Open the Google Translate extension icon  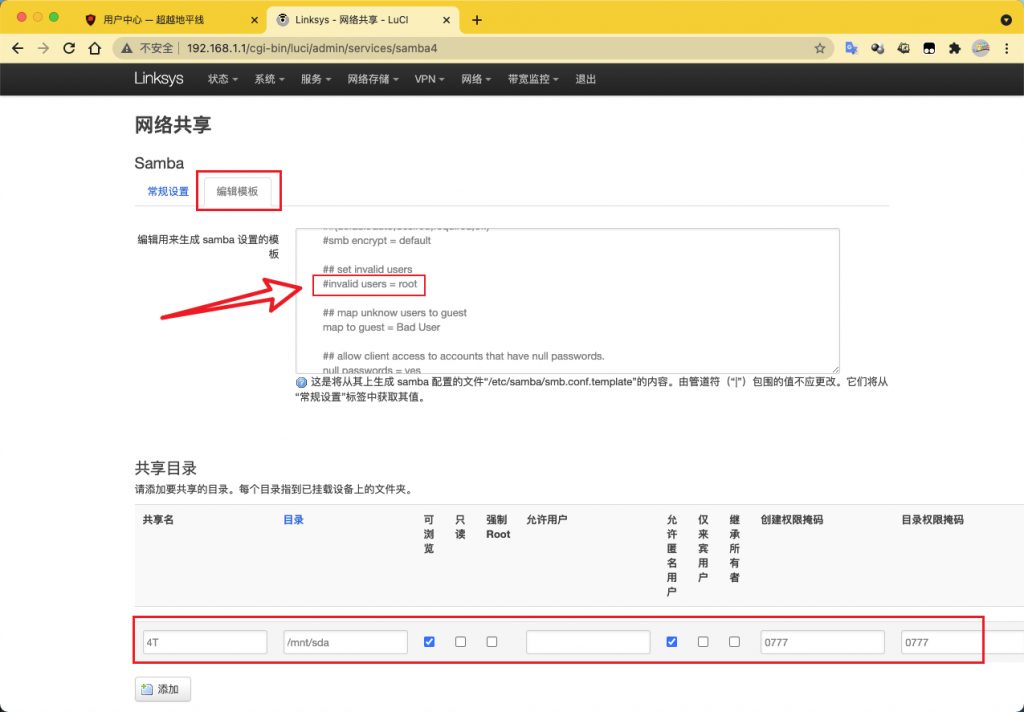(x=851, y=48)
